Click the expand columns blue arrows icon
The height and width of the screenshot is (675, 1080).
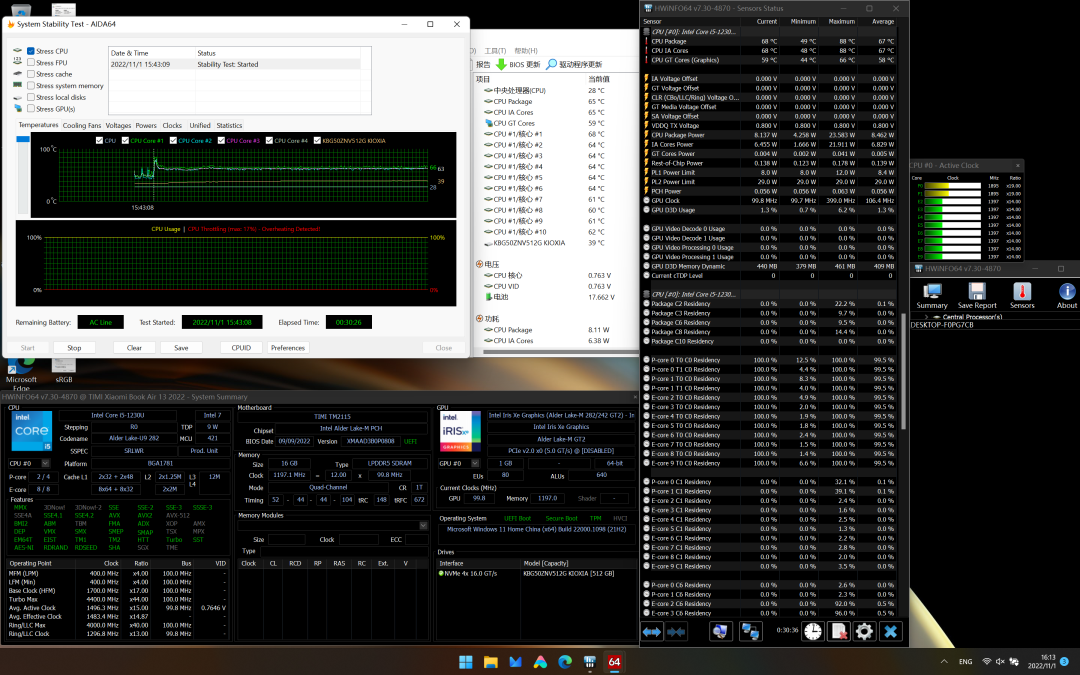(x=652, y=631)
